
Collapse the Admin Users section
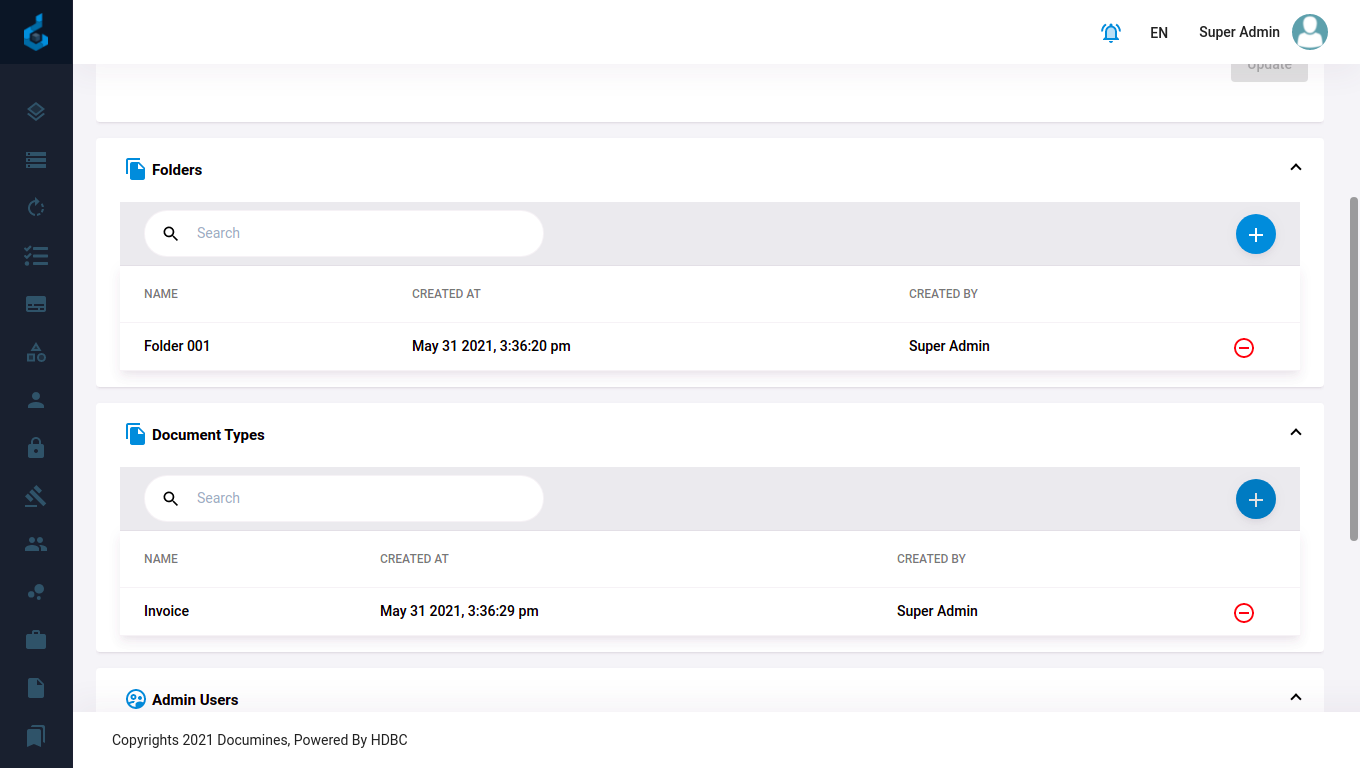[1295, 697]
